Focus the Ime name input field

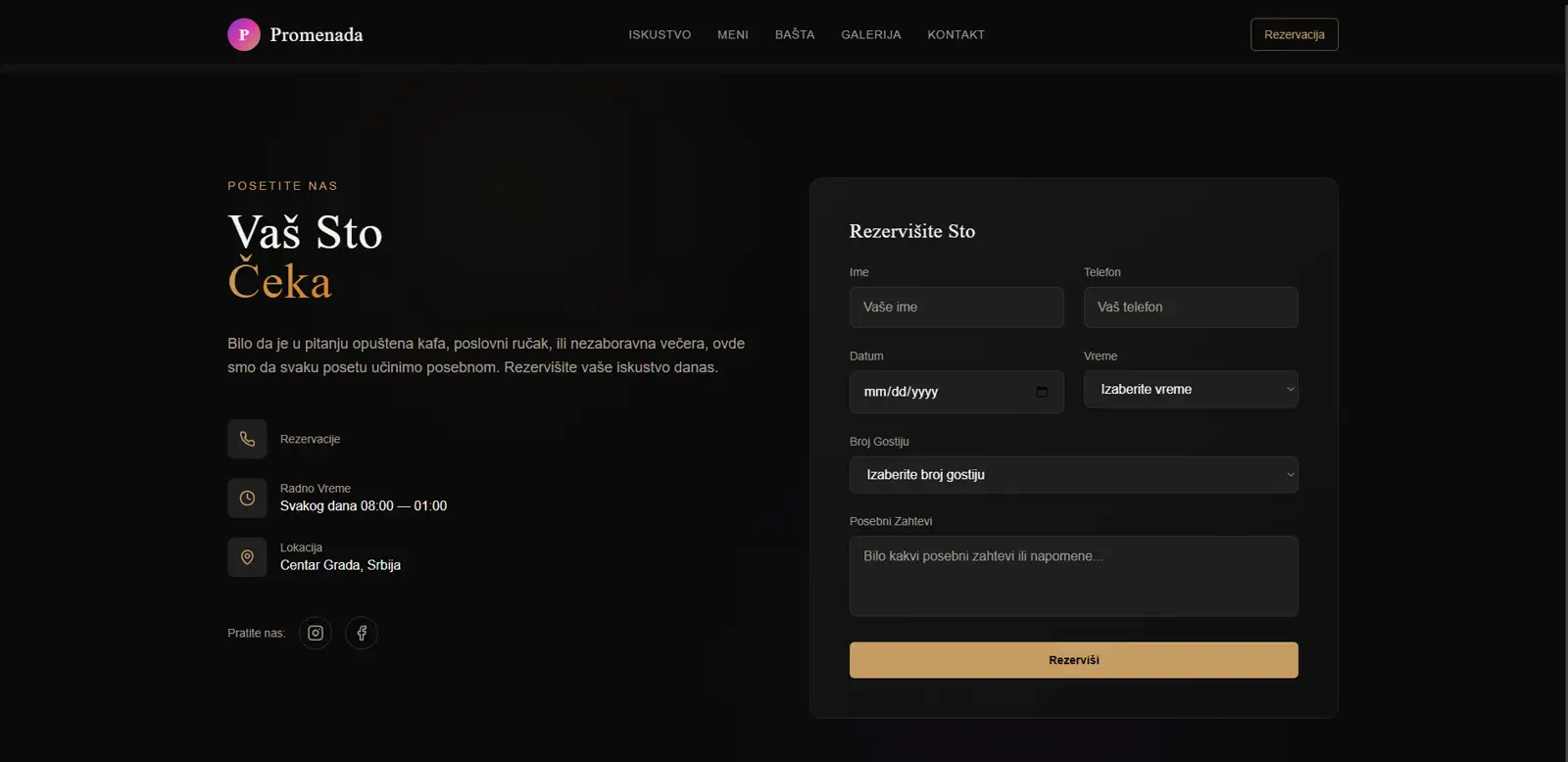[955, 308]
